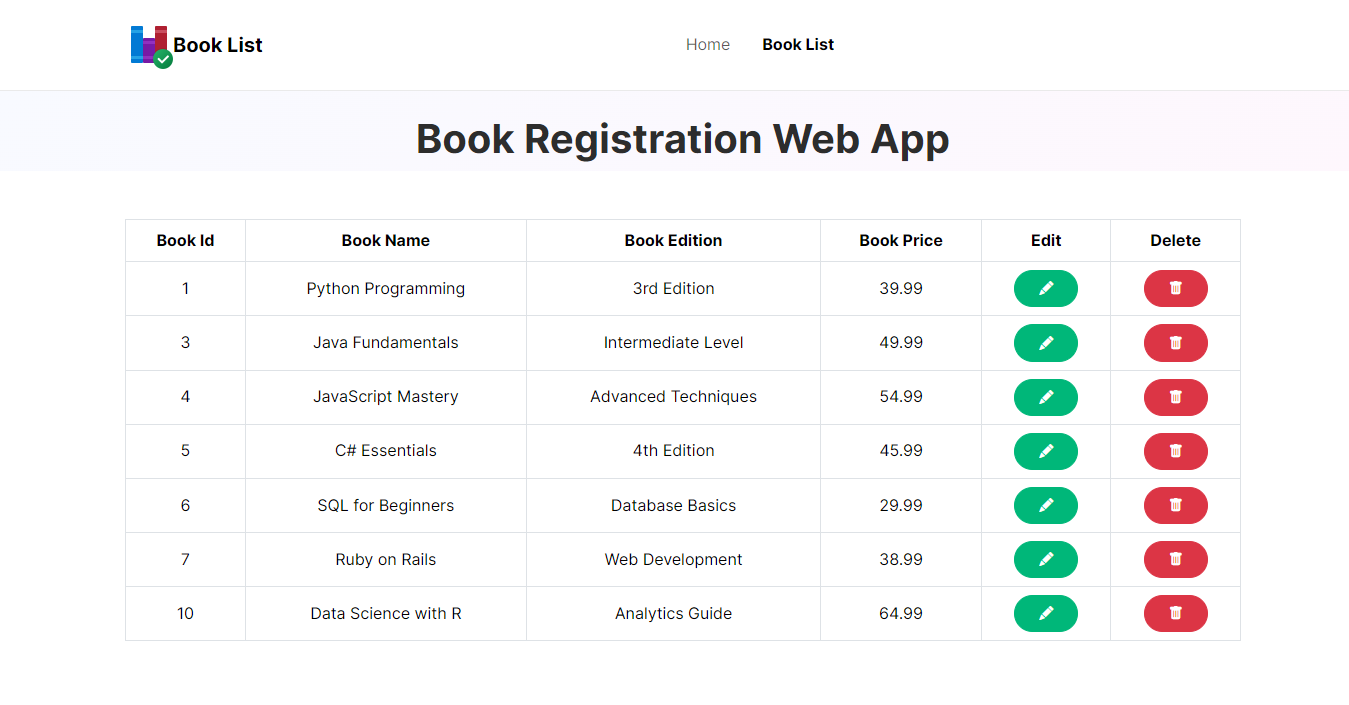Delete the JavaScript Mastery entry
1349x705 pixels.
pos(1175,397)
